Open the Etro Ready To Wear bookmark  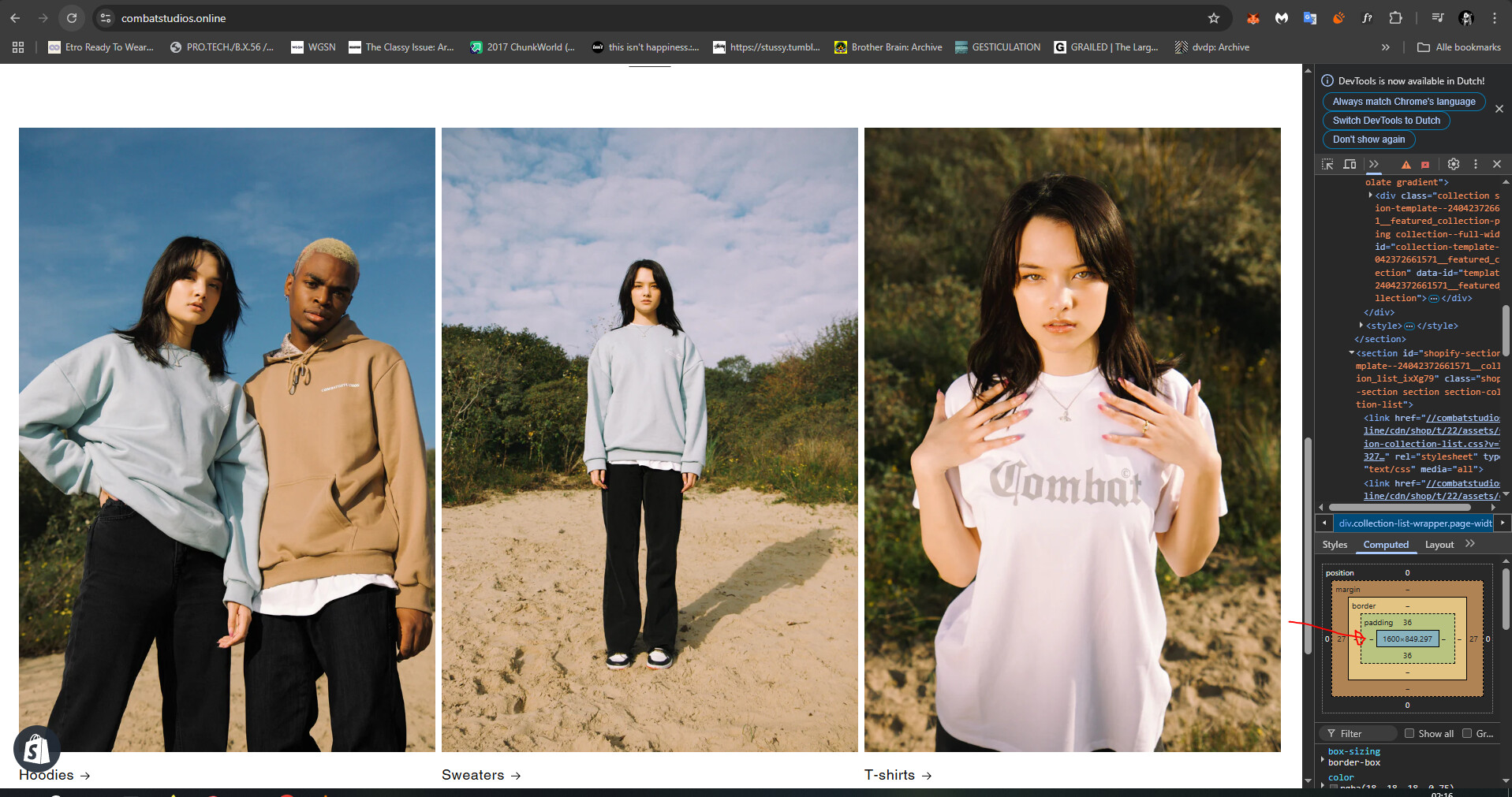pos(101,47)
